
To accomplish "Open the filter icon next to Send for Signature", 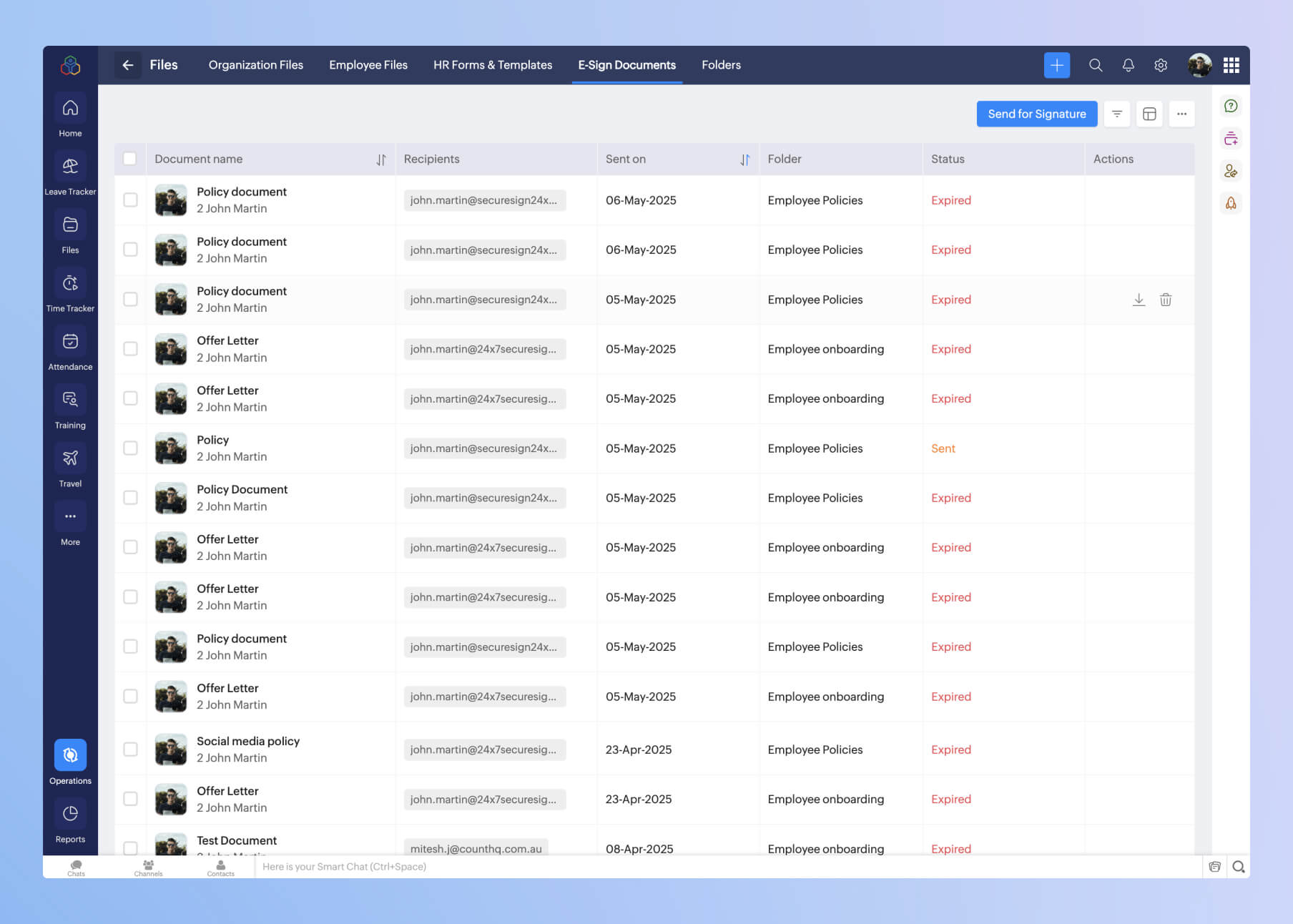I will point(1116,114).
